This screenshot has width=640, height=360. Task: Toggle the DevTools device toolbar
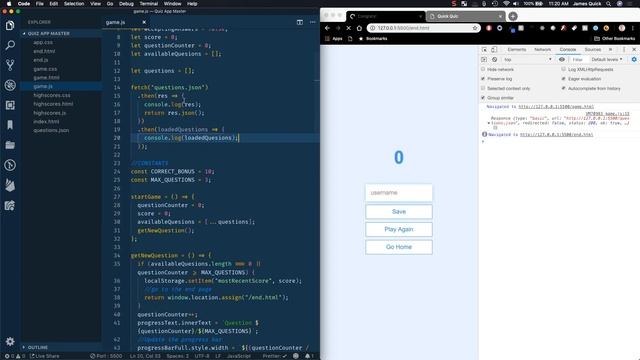click(x=494, y=49)
